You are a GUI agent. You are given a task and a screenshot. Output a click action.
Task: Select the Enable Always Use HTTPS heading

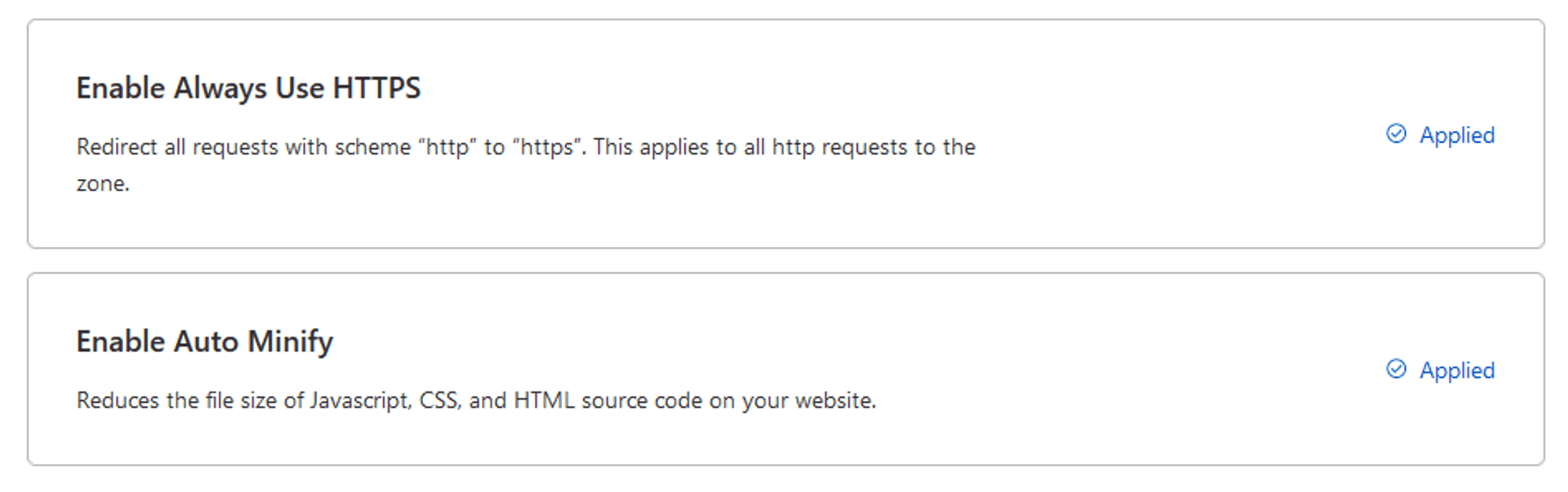249,87
